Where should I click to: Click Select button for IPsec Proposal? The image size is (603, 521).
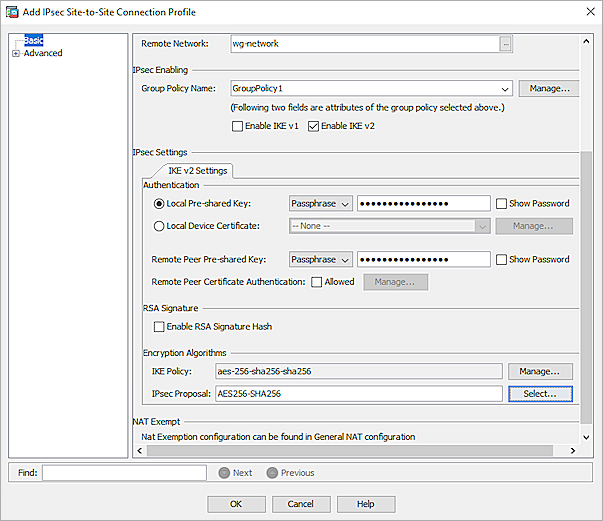coord(540,394)
